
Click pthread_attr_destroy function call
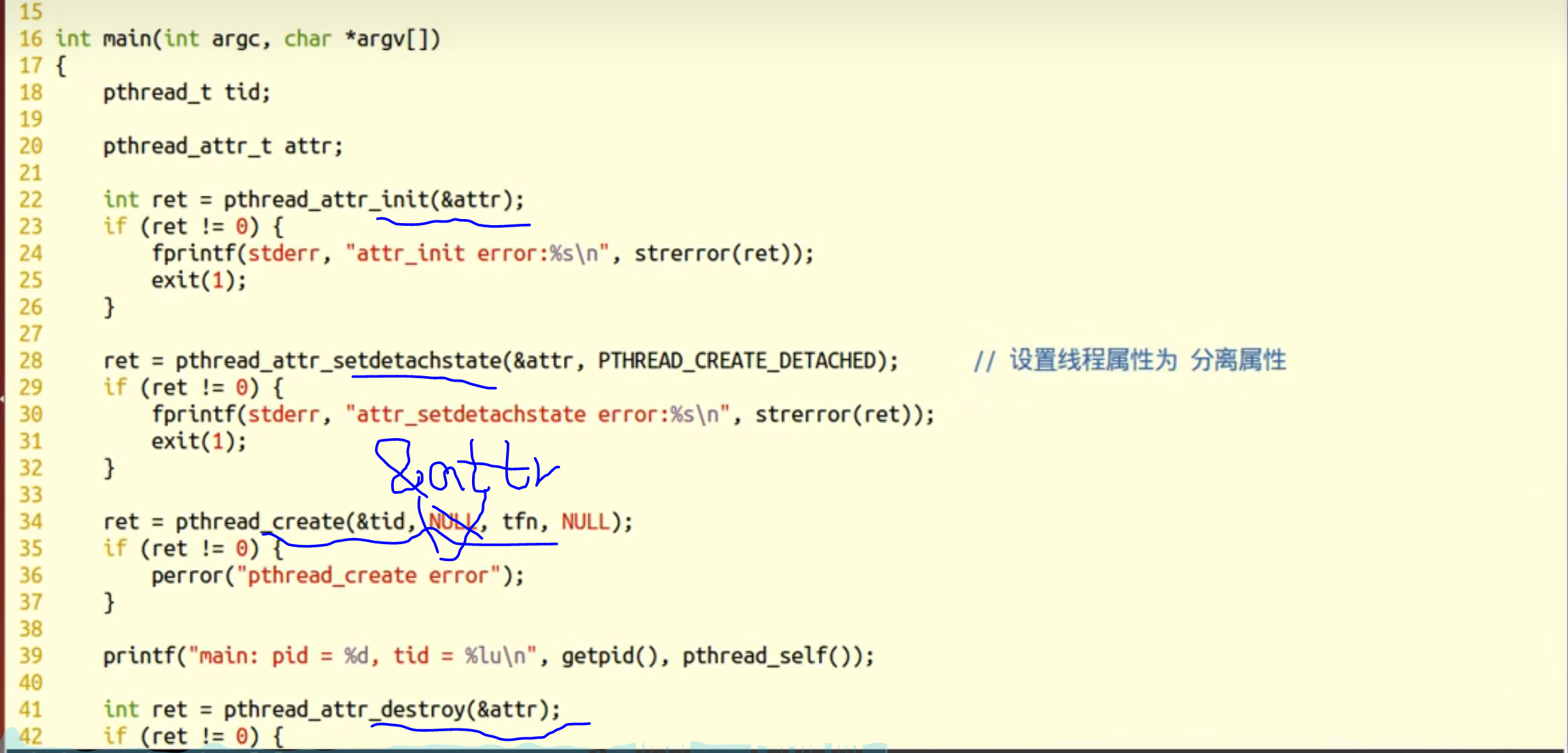(344, 709)
